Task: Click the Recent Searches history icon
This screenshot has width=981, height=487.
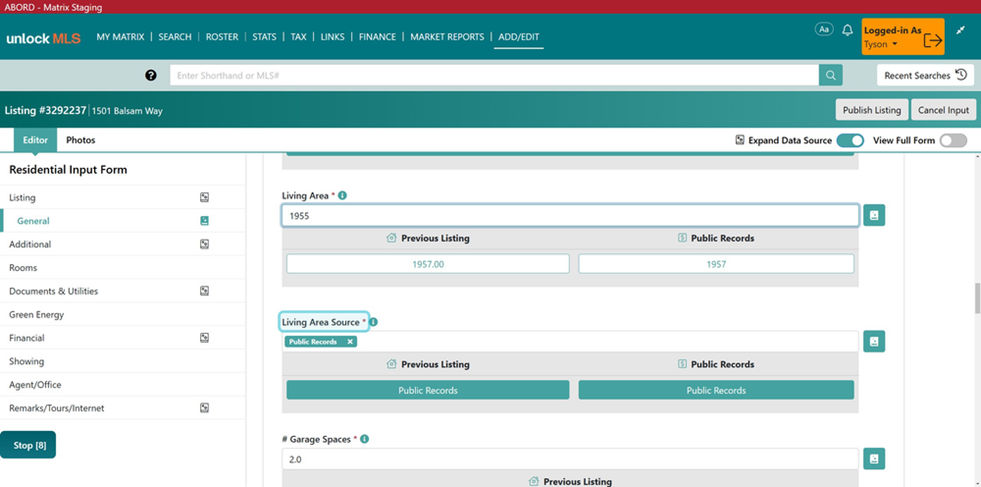Action: click(962, 75)
